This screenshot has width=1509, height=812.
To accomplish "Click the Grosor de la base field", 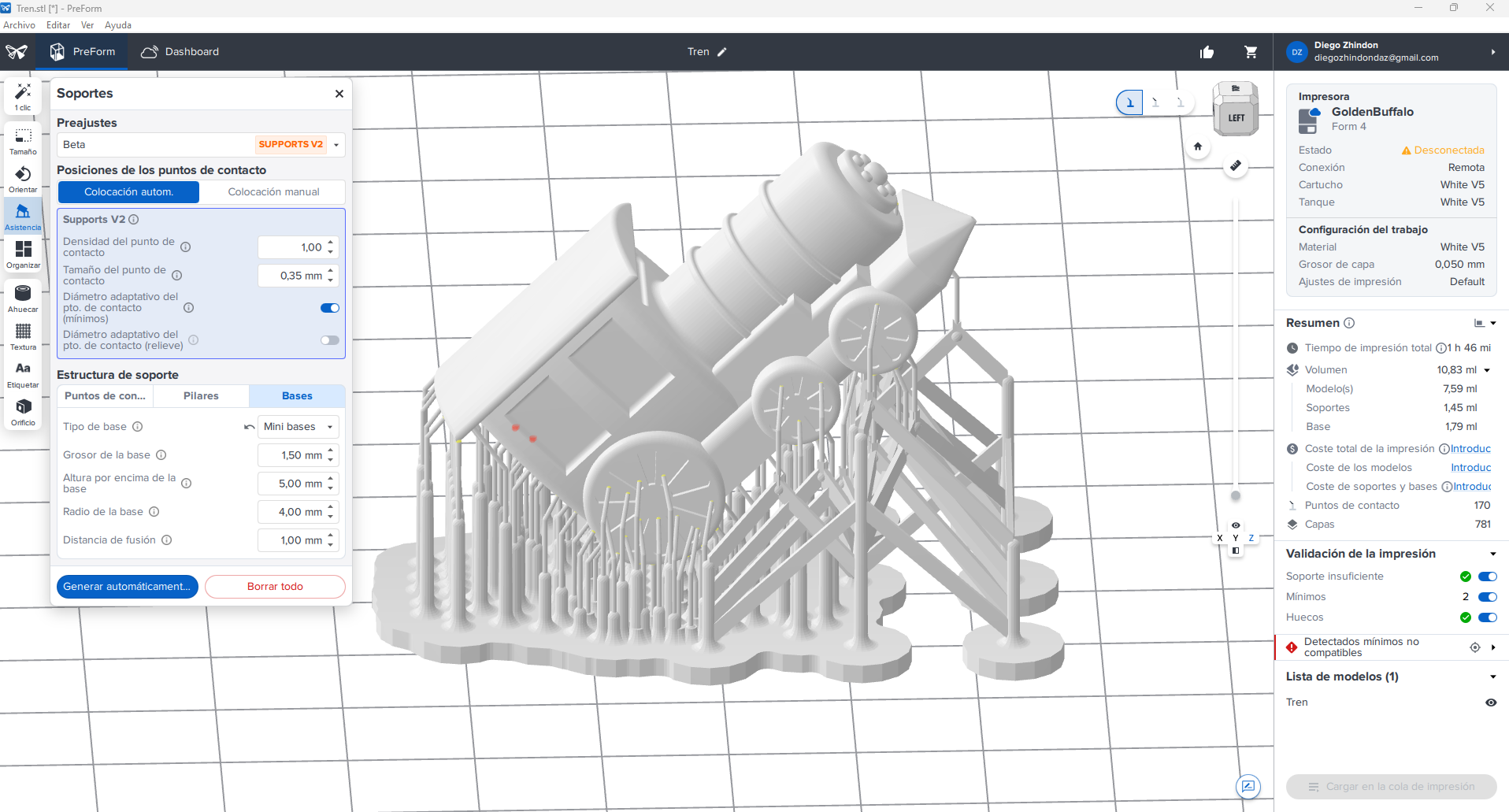I will [x=298, y=455].
